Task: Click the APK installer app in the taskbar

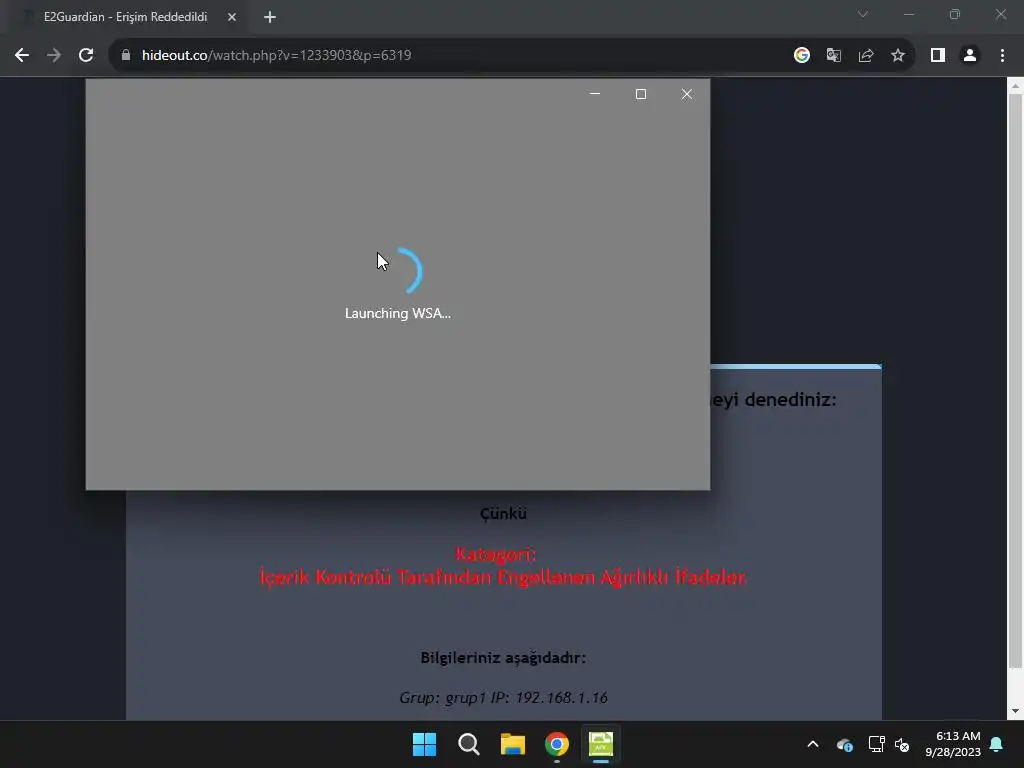Action: (x=601, y=744)
